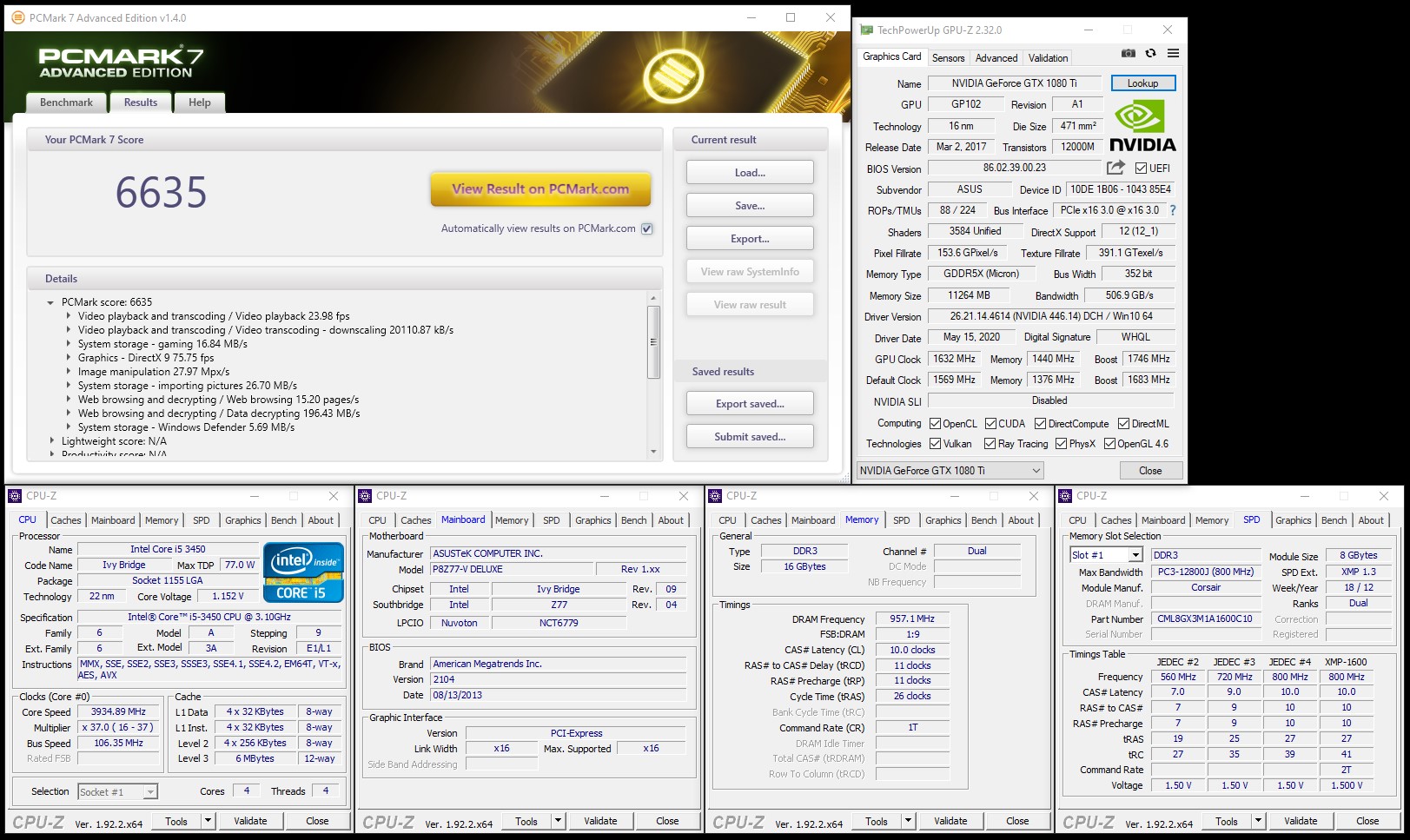
Task: Open the Advanced tab in GPU-Z
Action: click(996, 58)
